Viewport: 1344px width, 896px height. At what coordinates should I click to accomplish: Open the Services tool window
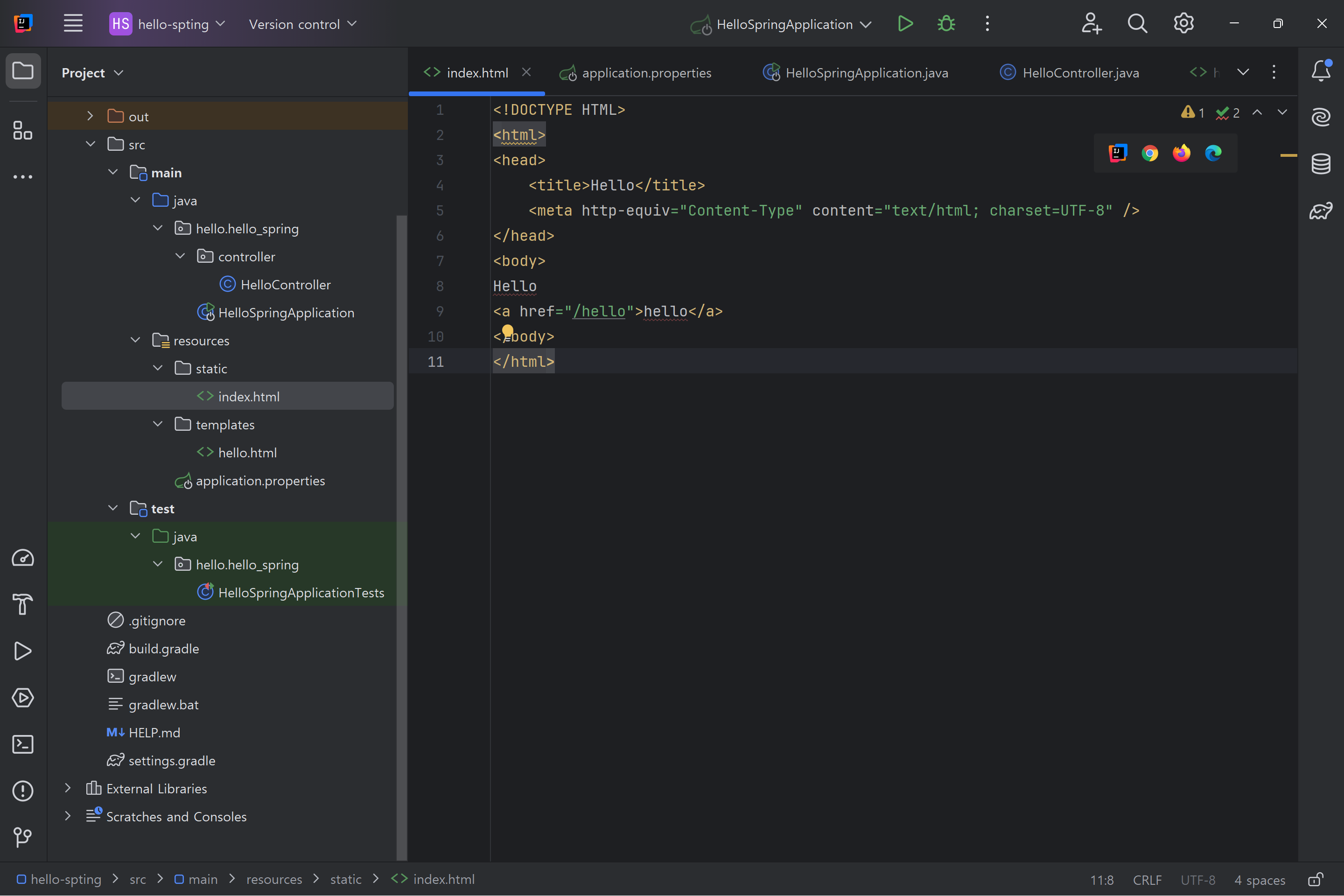click(x=23, y=698)
